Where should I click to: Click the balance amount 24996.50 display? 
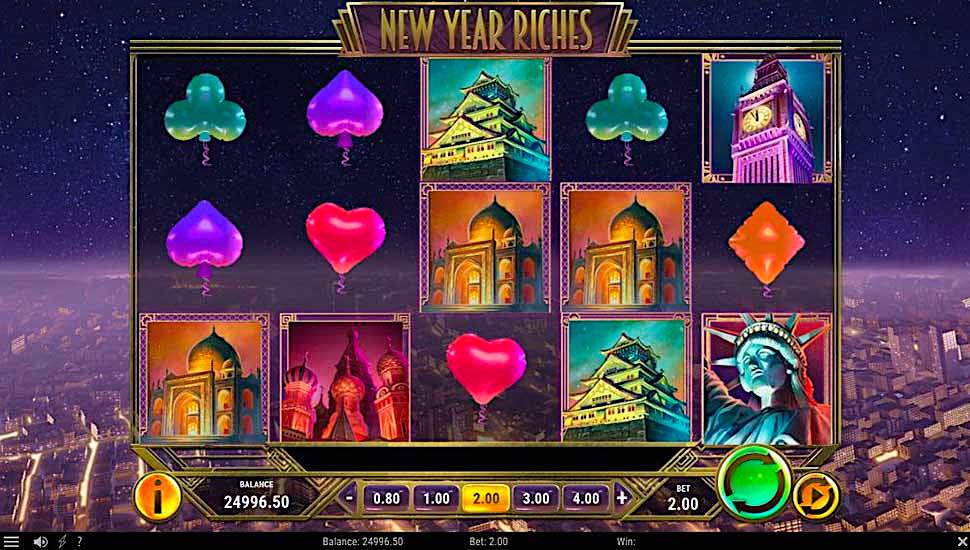[x=256, y=502]
